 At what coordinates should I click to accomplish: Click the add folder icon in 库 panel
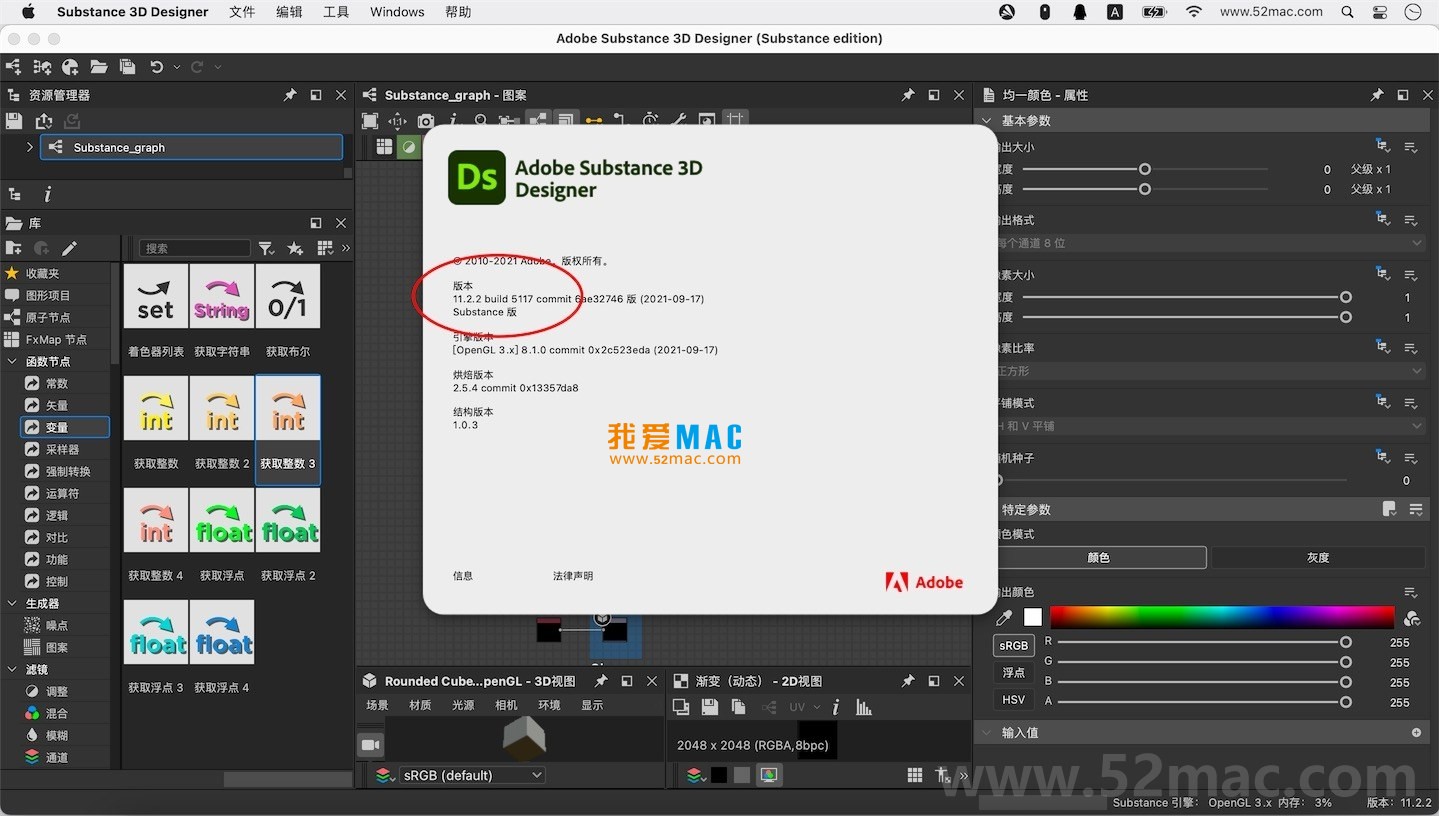pyautogui.click(x=14, y=248)
